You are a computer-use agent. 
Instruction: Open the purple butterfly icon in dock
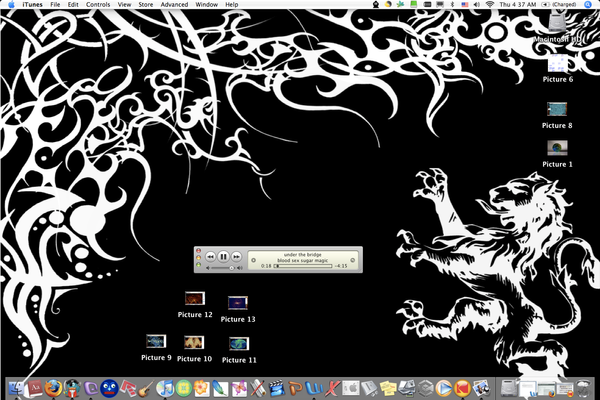click(x=239, y=389)
